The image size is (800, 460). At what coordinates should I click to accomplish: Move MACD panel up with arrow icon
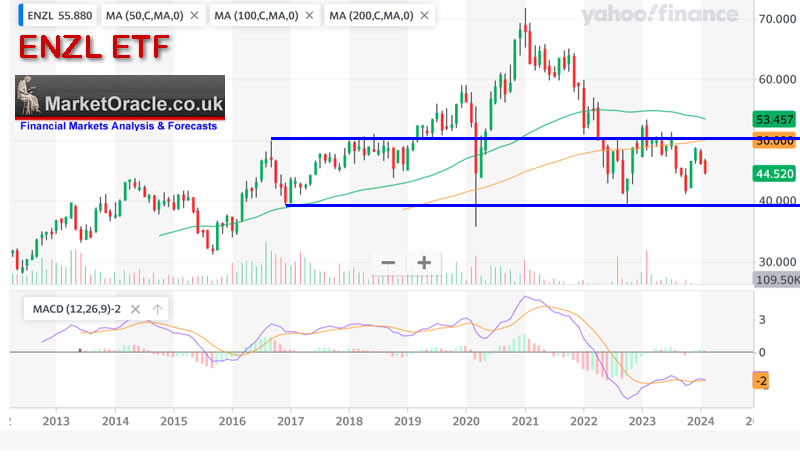[x=158, y=308]
